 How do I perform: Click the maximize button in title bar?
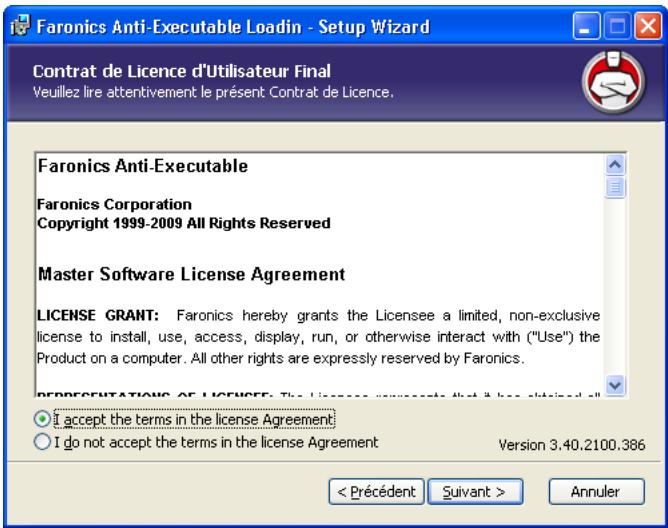617,26
